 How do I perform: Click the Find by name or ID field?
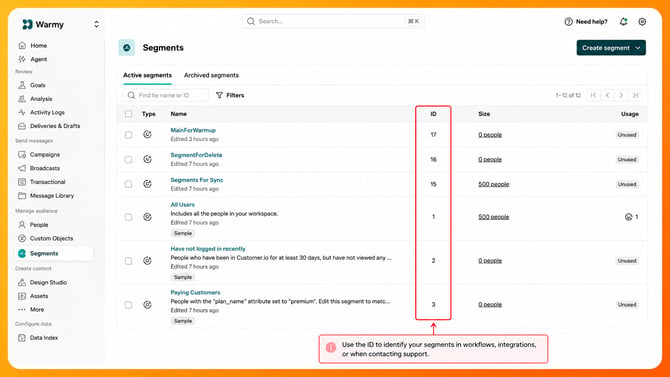[x=166, y=95]
